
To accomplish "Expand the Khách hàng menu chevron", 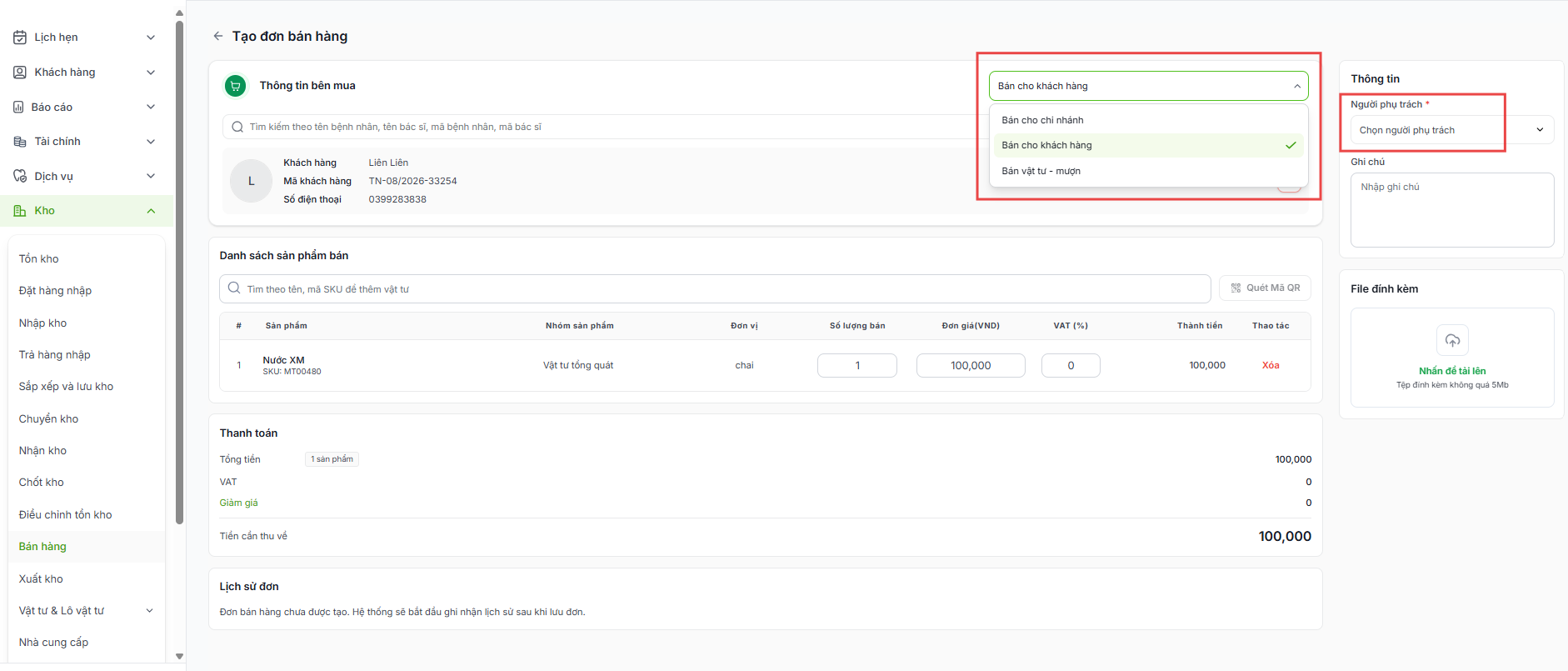I will (151, 73).
